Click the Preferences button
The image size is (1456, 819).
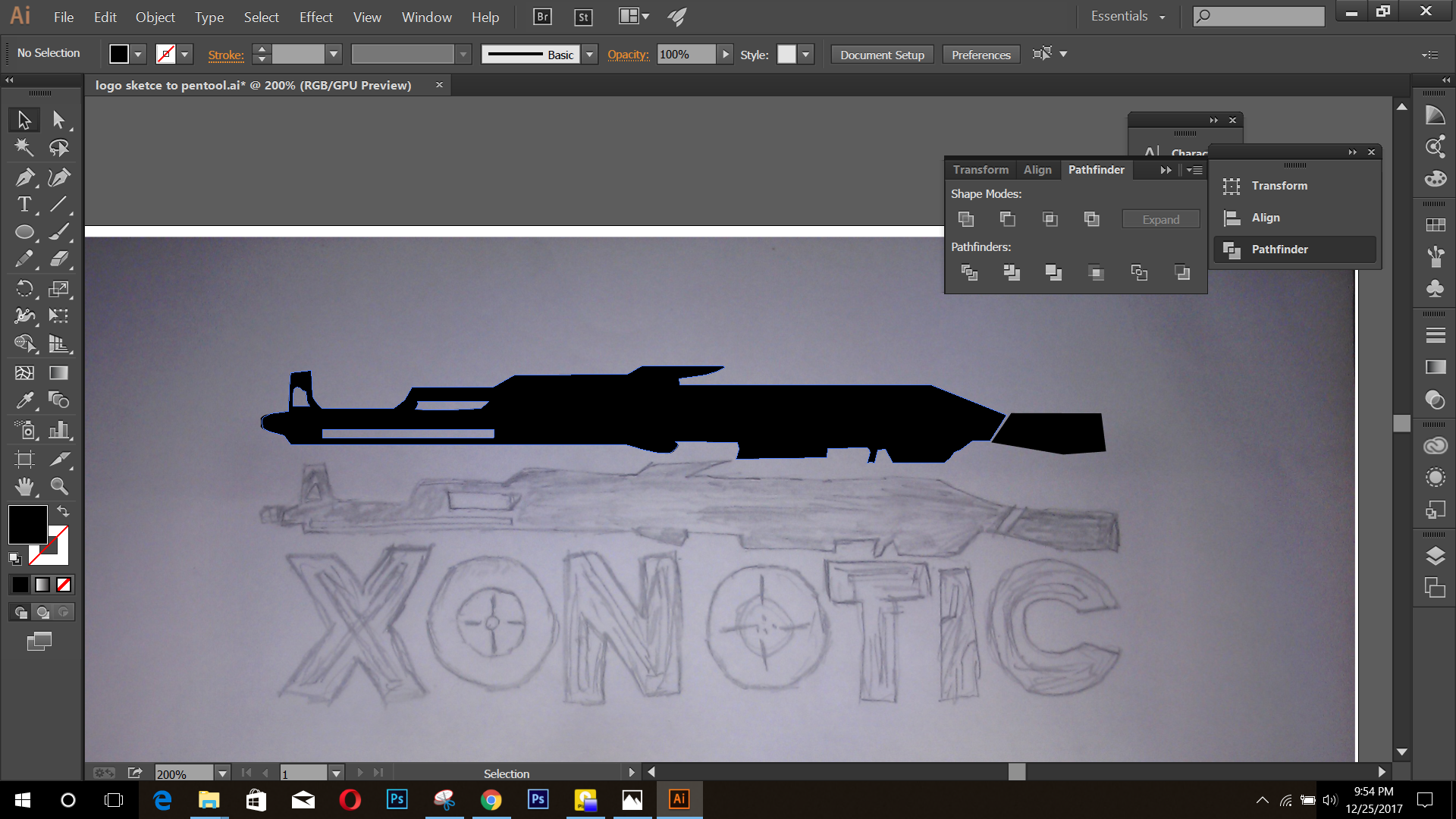coord(981,55)
